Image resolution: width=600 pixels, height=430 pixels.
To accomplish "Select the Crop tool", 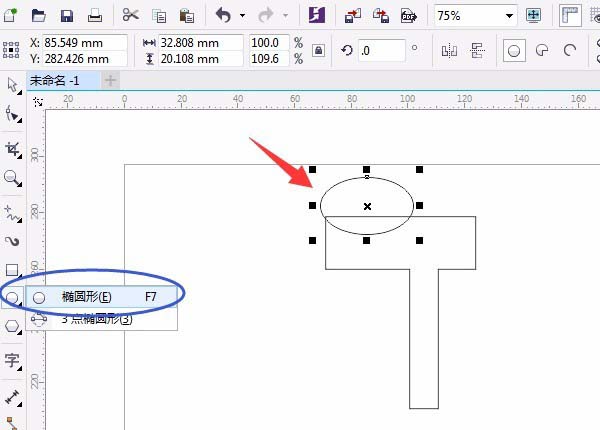I will point(13,149).
